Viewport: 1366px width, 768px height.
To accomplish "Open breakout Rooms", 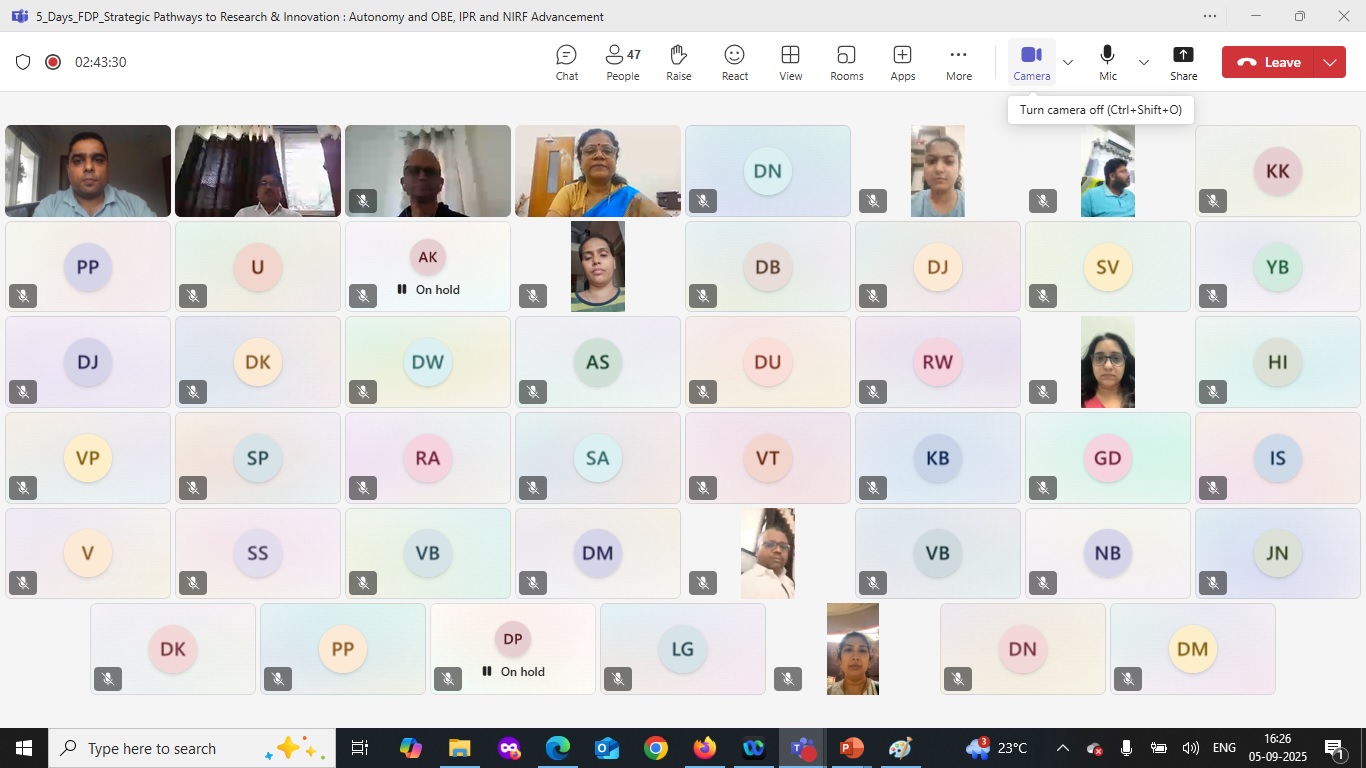I will click(x=846, y=62).
